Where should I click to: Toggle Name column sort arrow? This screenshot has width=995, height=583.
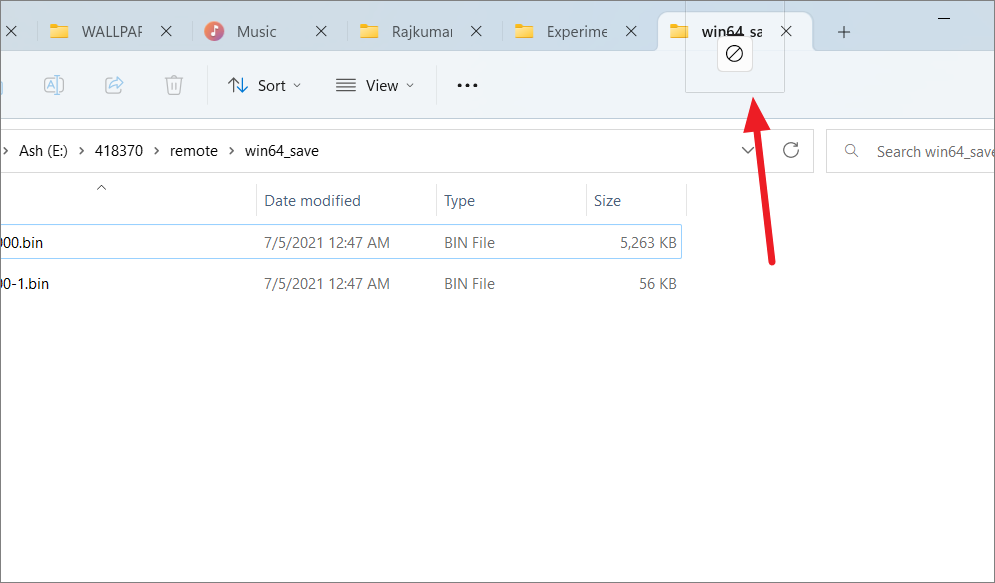pos(102,188)
